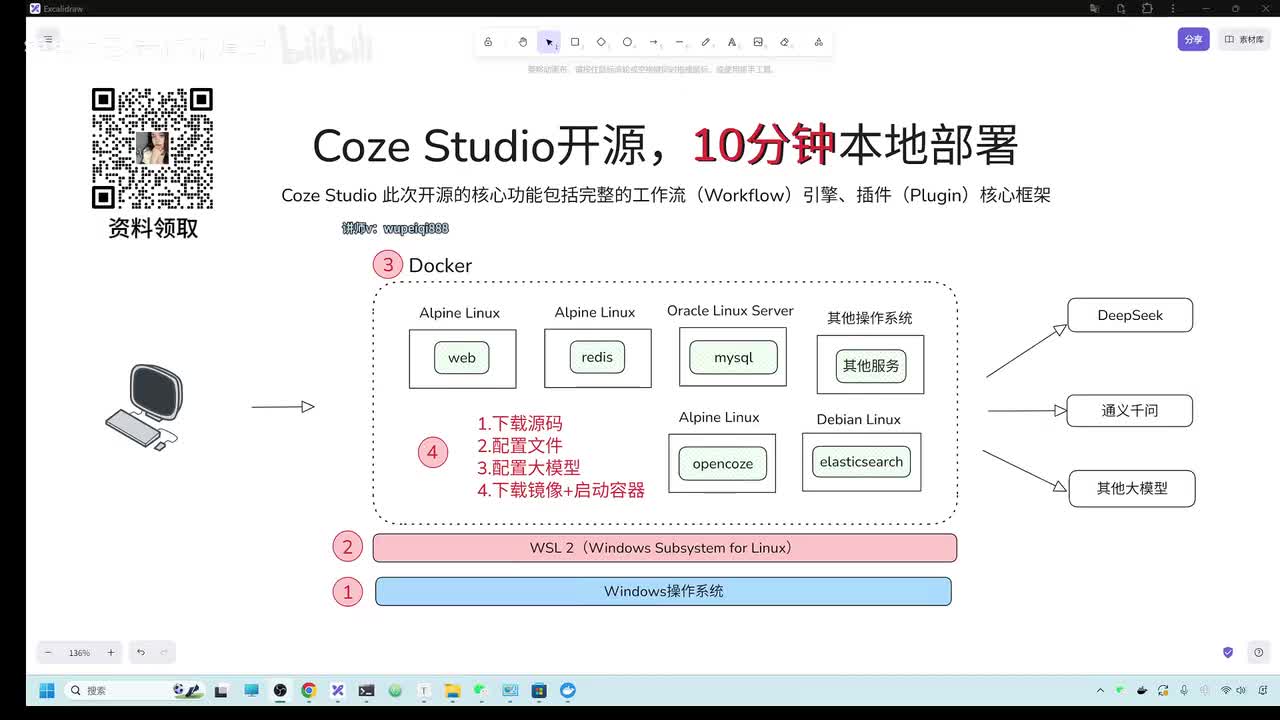
Task: Select the blue Windows操作系统 bar
Action: pyautogui.click(x=663, y=591)
